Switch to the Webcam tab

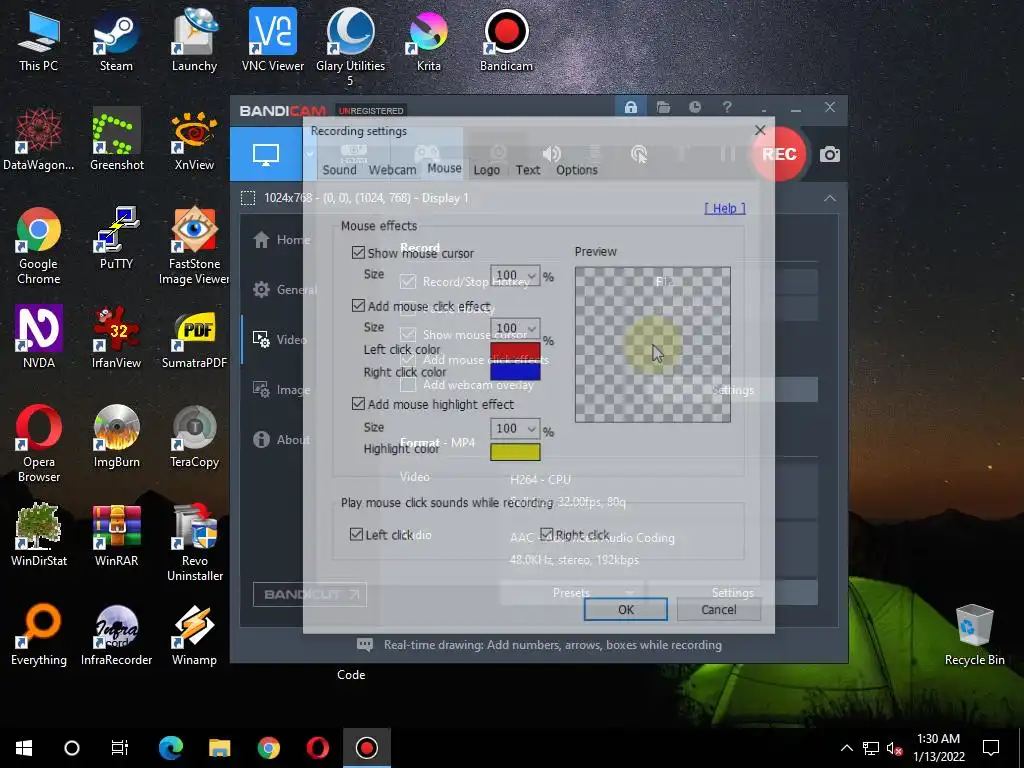pos(392,170)
